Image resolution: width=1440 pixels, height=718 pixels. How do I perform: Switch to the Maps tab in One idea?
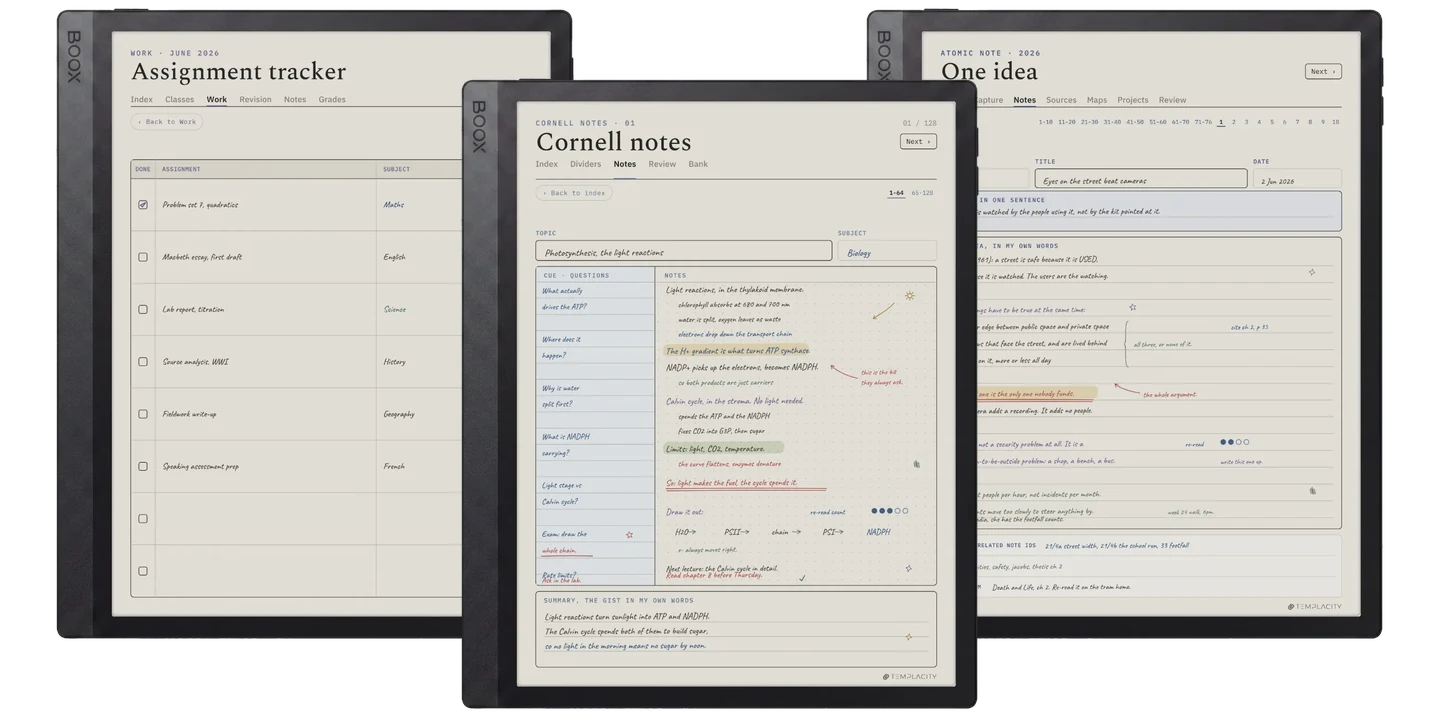[x=1097, y=100]
